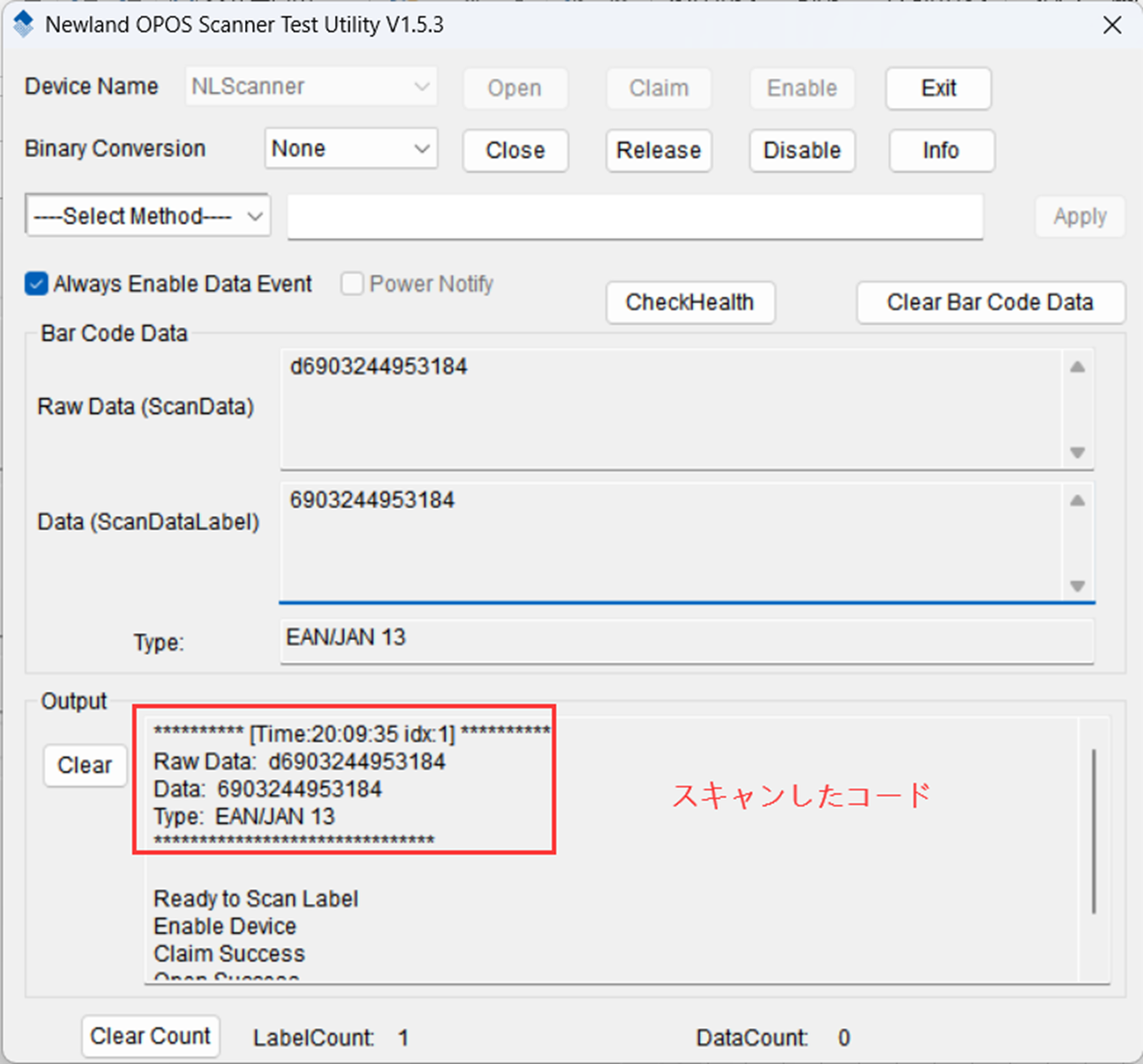This screenshot has height=1064, width=1143.
Task: Click the method parameter input field
Action: [x=635, y=216]
